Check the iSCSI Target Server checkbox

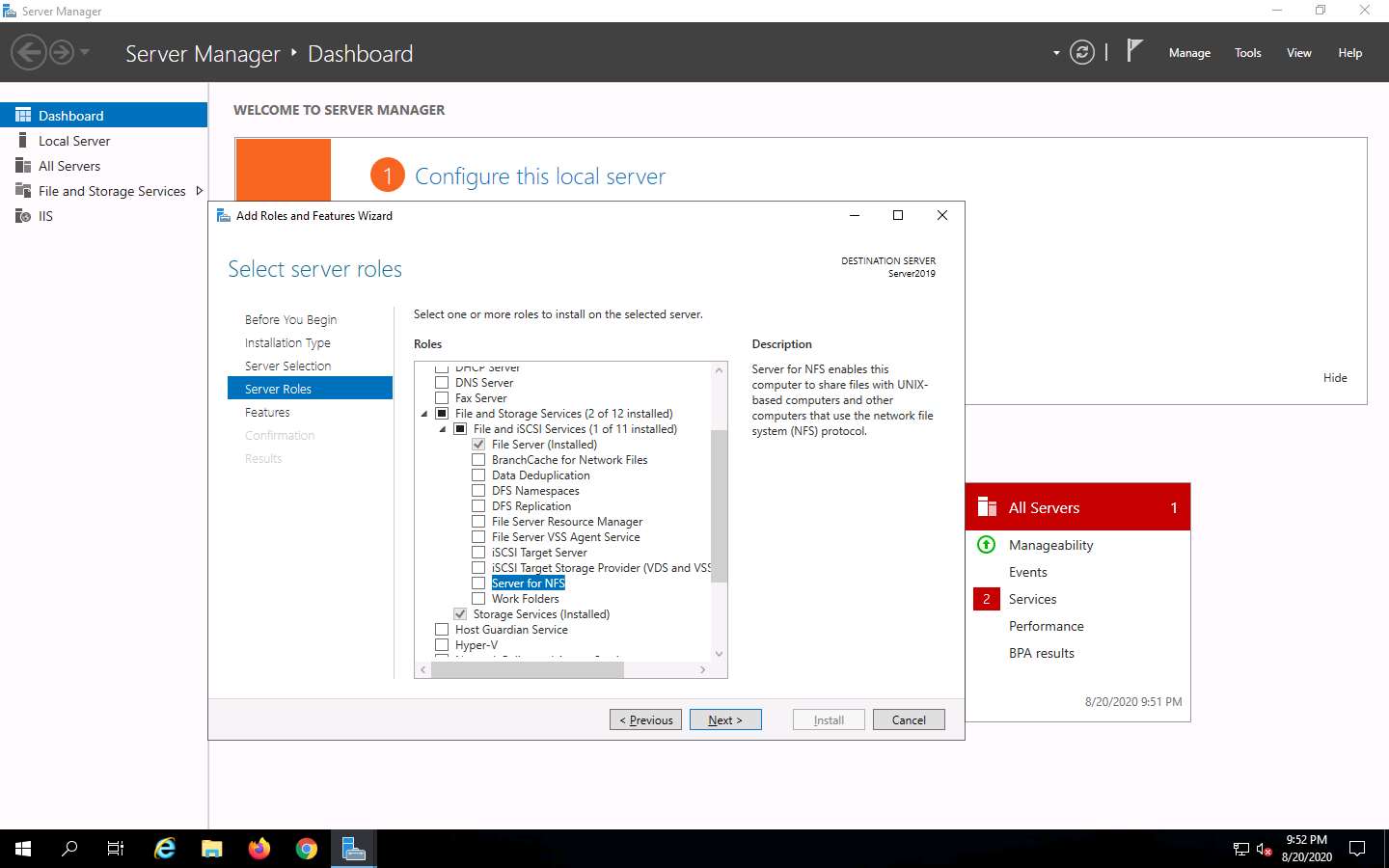478,553
